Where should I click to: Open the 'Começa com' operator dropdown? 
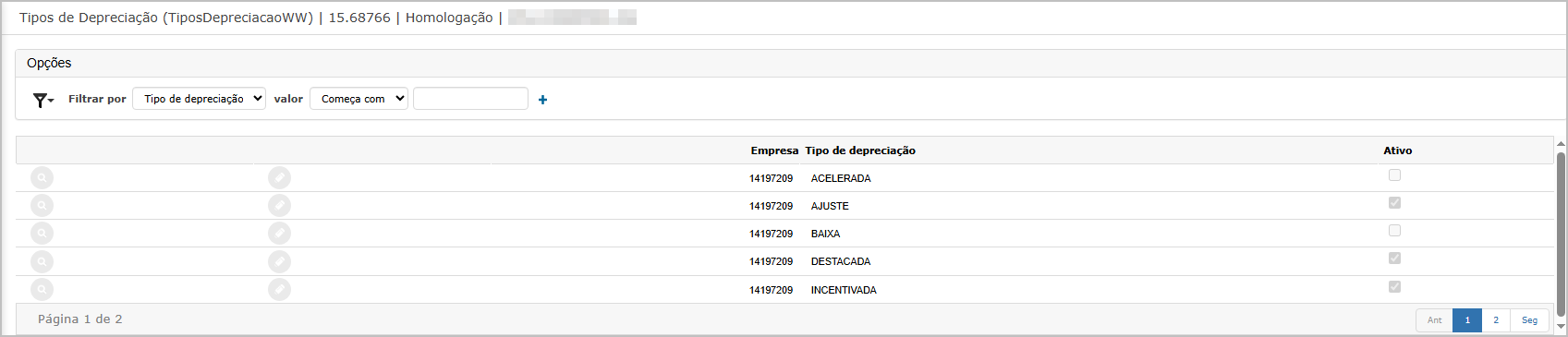359,99
